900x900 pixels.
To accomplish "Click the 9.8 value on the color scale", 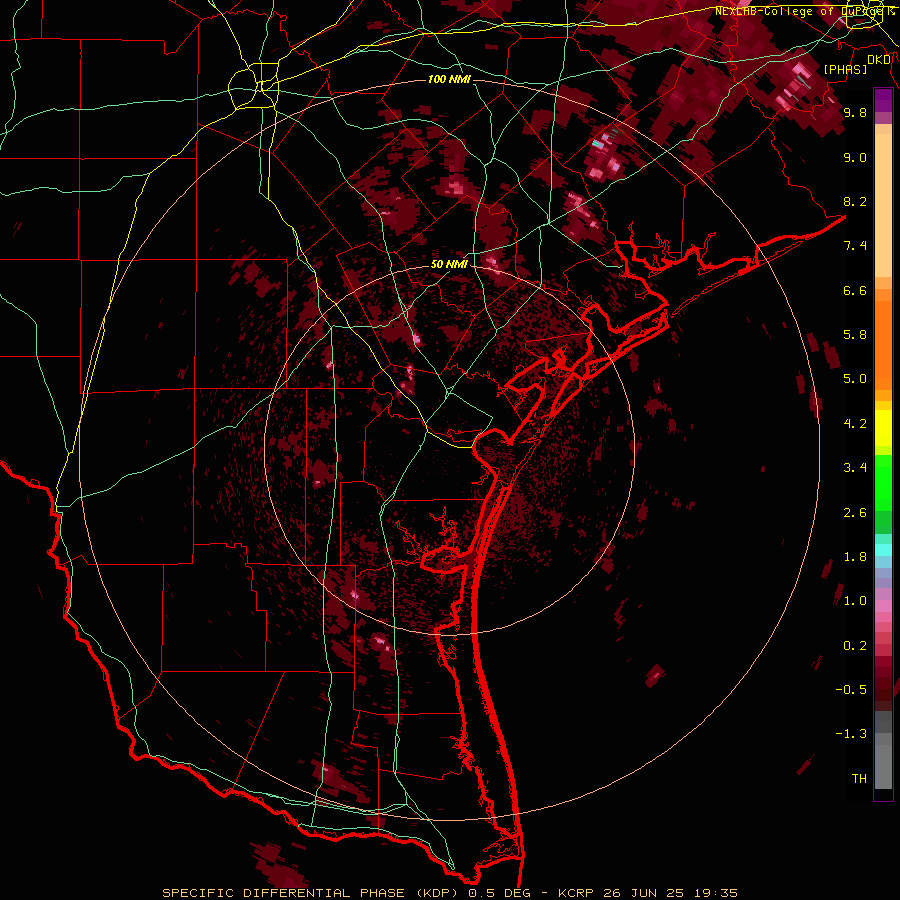I will point(855,112).
